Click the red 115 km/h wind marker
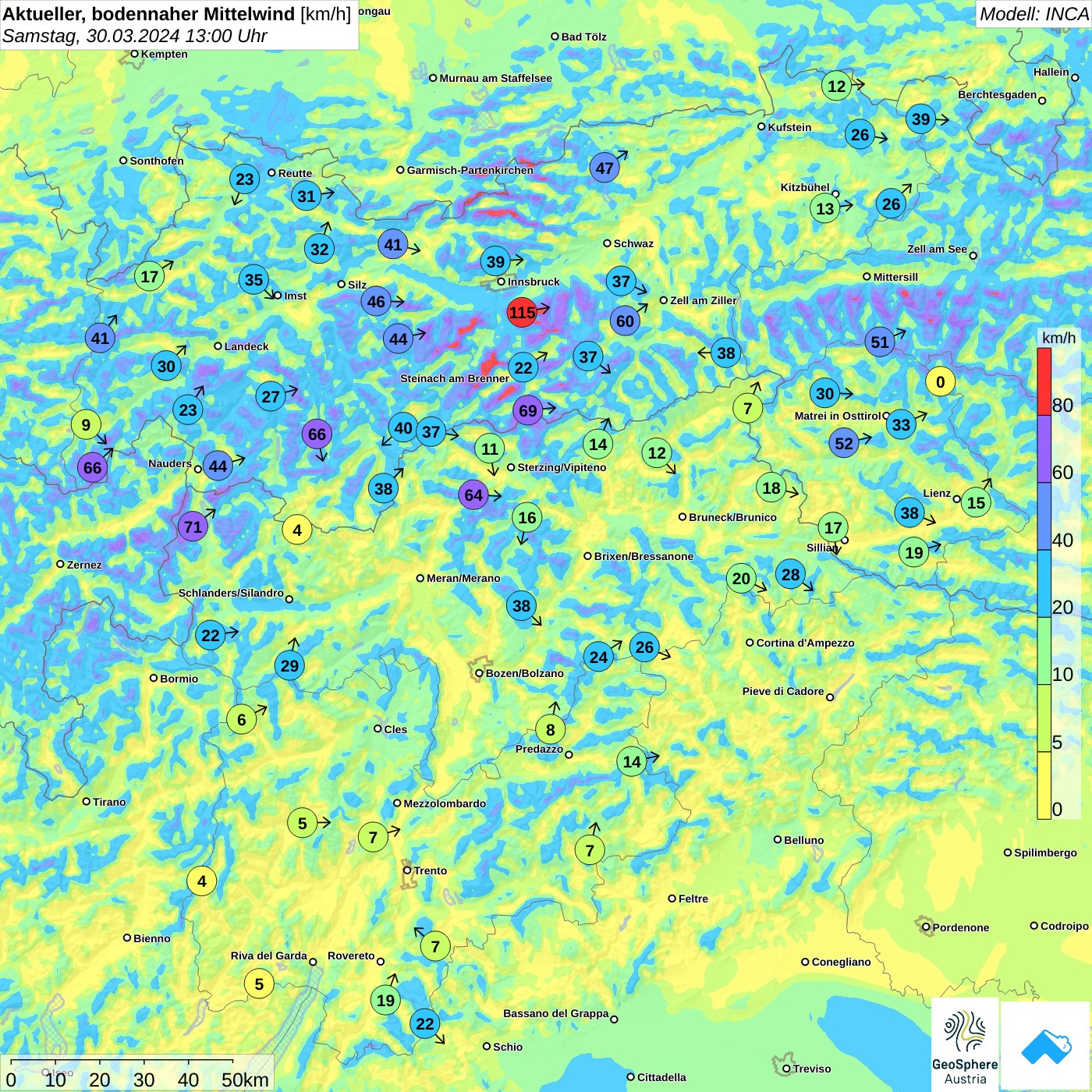Image resolution: width=1092 pixels, height=1092 pixels. coord(522,313)
